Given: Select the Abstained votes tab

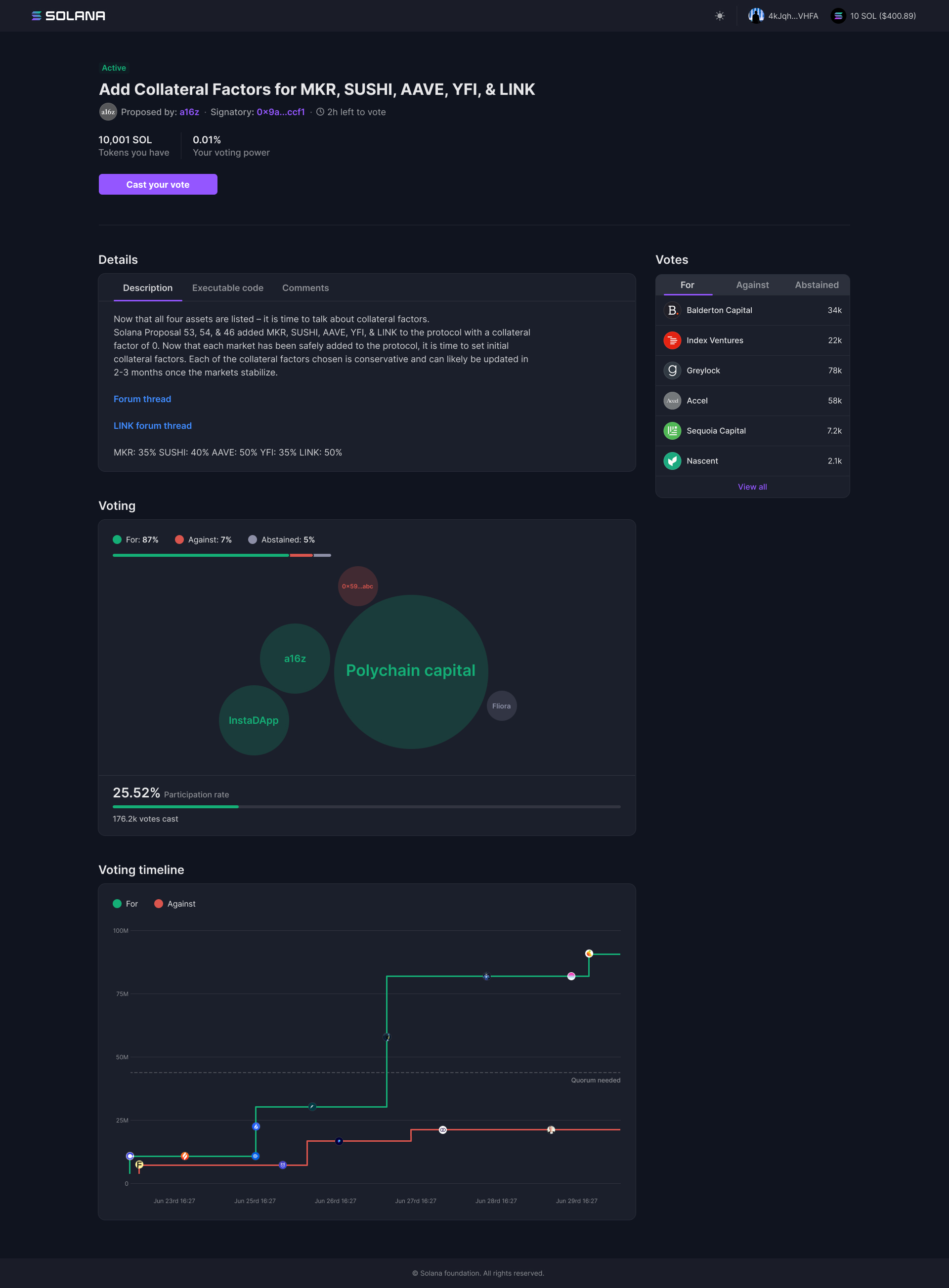Looking at the screenshot, I should (817, 286).
